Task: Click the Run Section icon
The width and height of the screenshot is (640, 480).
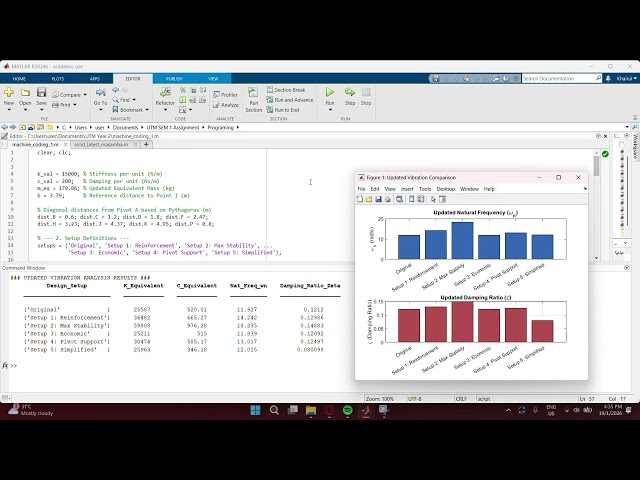Action: point(253,92)
